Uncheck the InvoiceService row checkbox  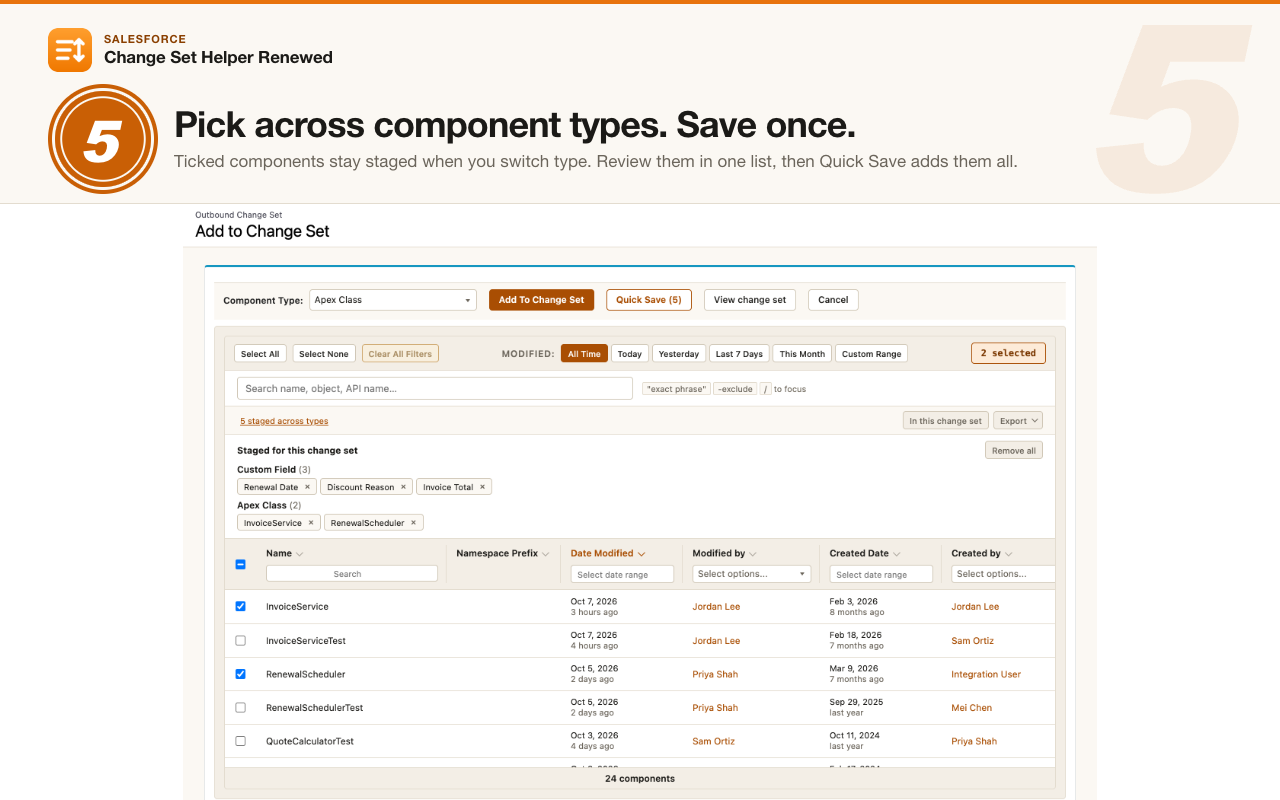point(240,606)
